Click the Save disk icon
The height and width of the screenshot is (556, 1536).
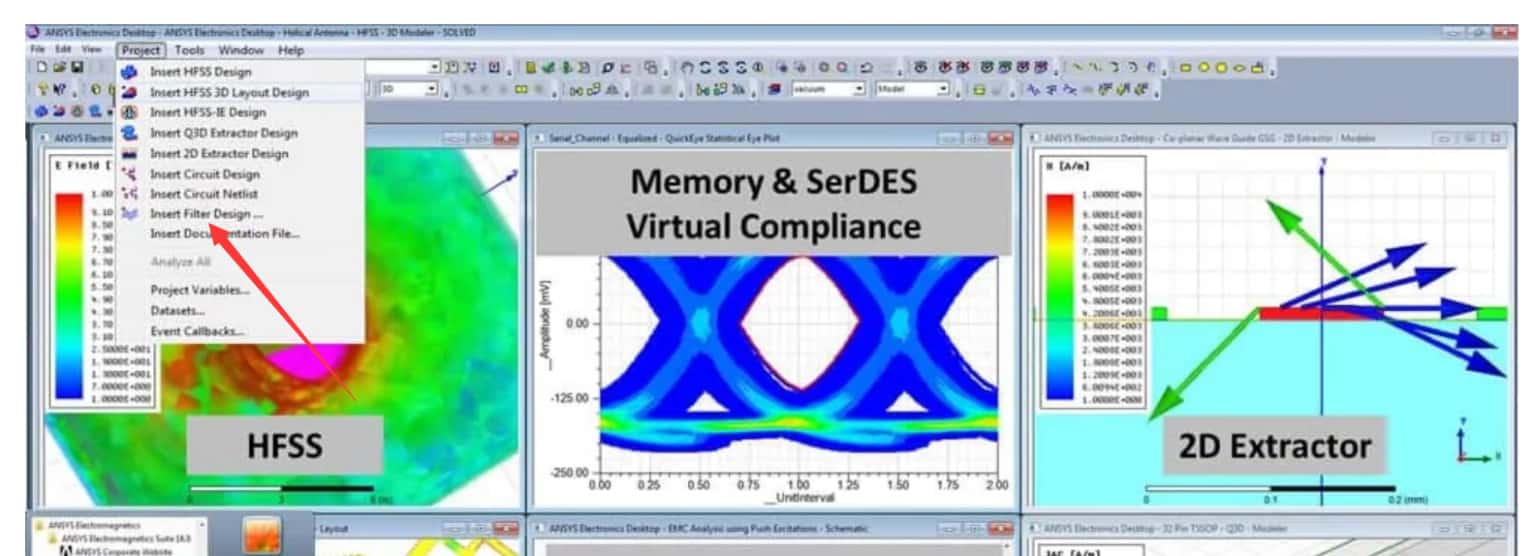[76, 67]
